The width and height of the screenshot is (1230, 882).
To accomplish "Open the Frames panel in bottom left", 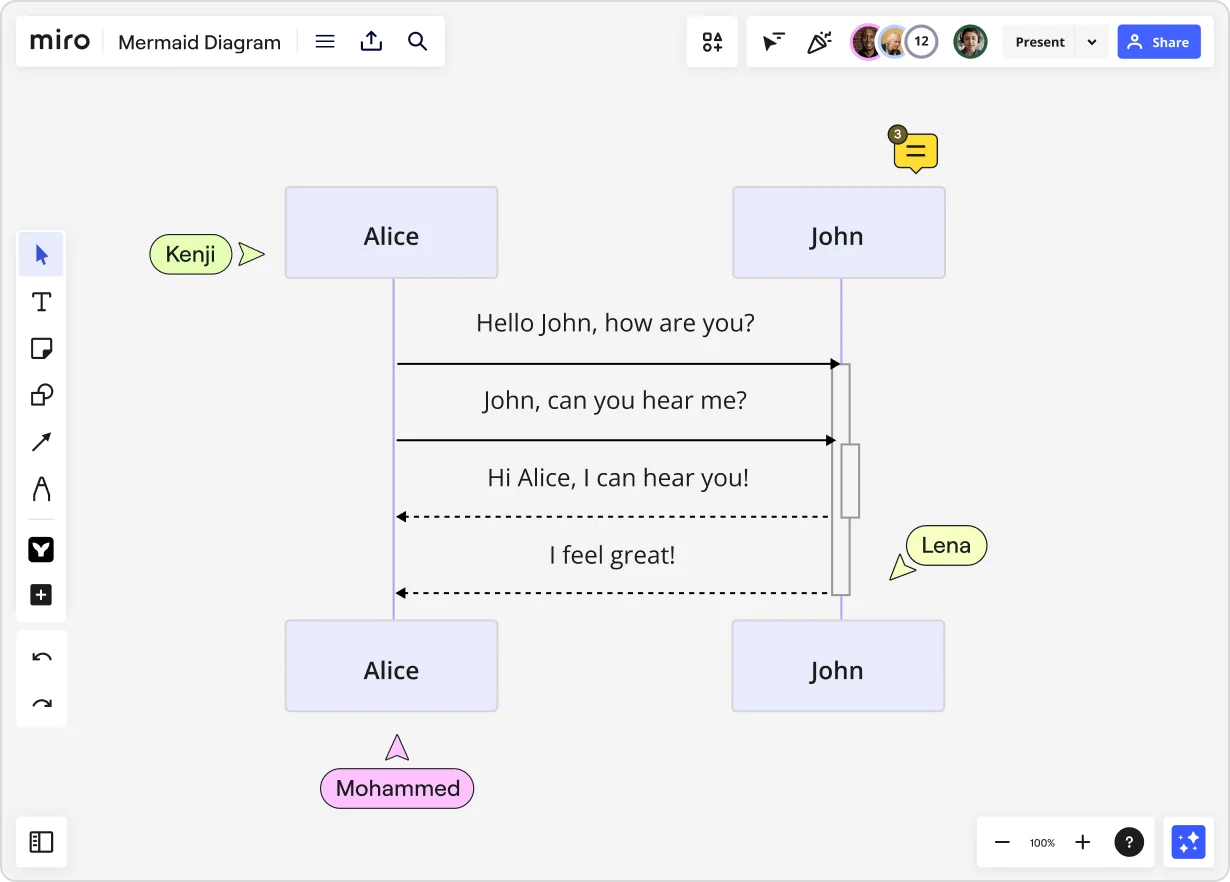I will point(40,842).
